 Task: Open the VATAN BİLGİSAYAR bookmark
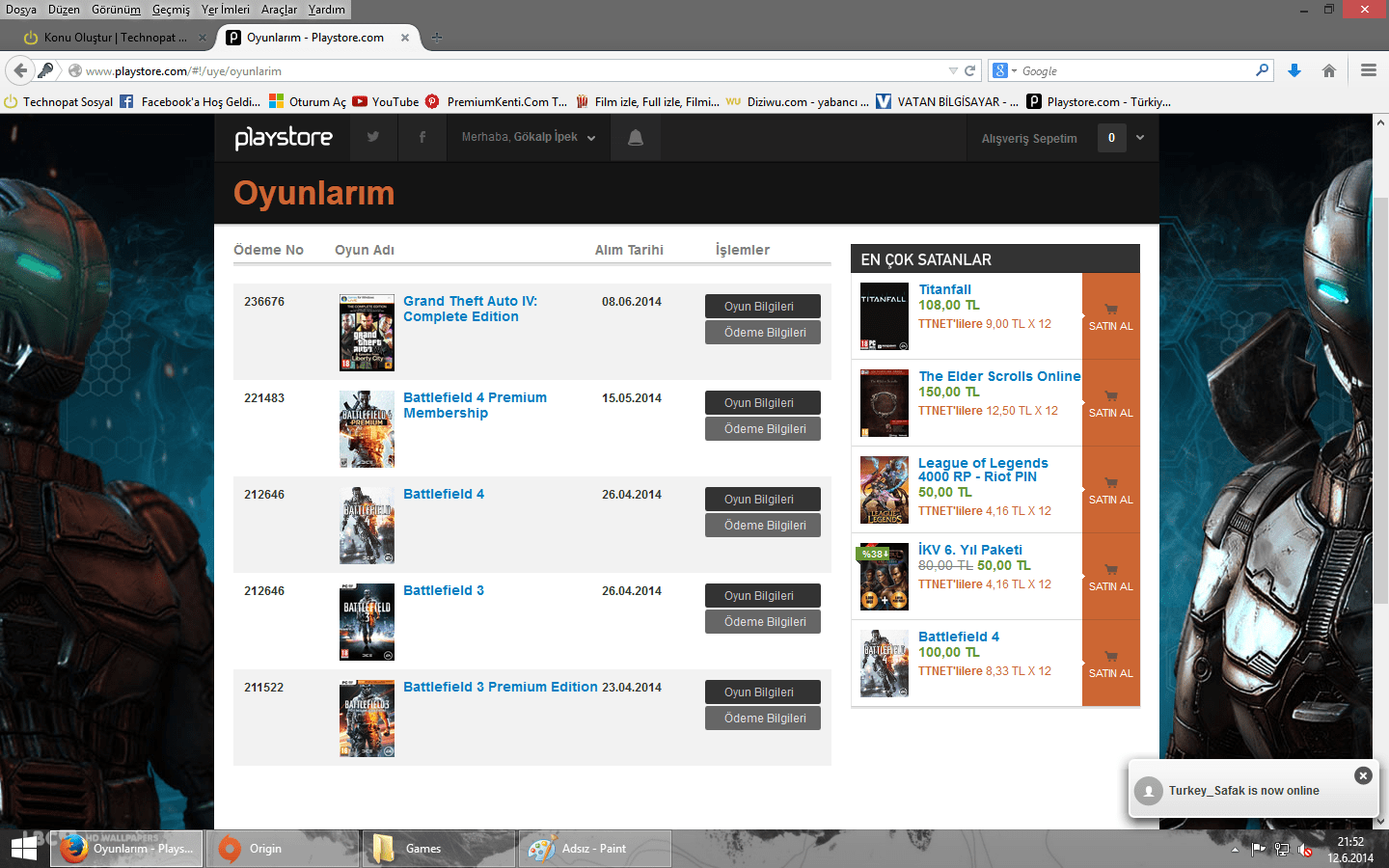(946, 101)
